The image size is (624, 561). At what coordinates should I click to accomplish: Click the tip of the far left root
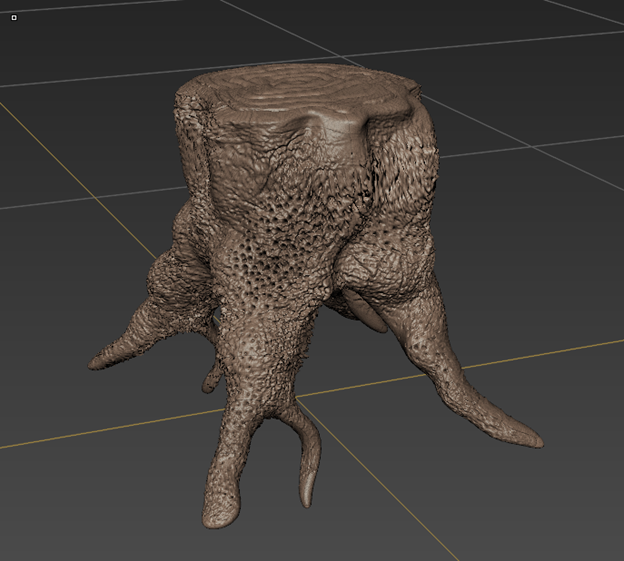click(x=96, y=361)
